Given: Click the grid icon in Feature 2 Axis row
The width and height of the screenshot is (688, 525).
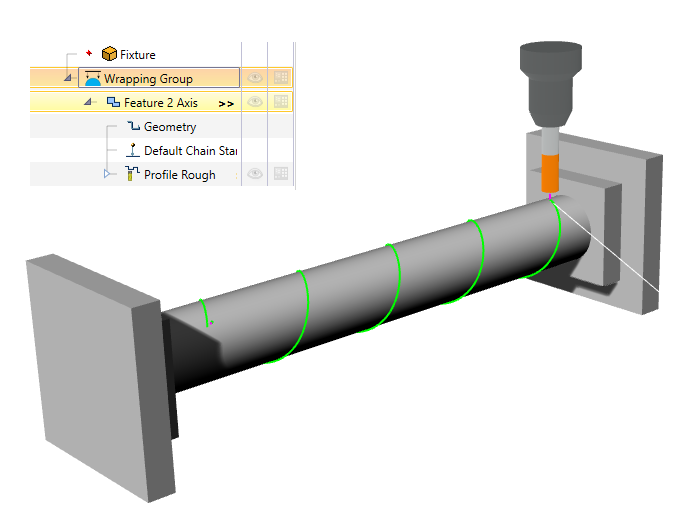Looking at the screenshot, I should [x=281, y=102].
